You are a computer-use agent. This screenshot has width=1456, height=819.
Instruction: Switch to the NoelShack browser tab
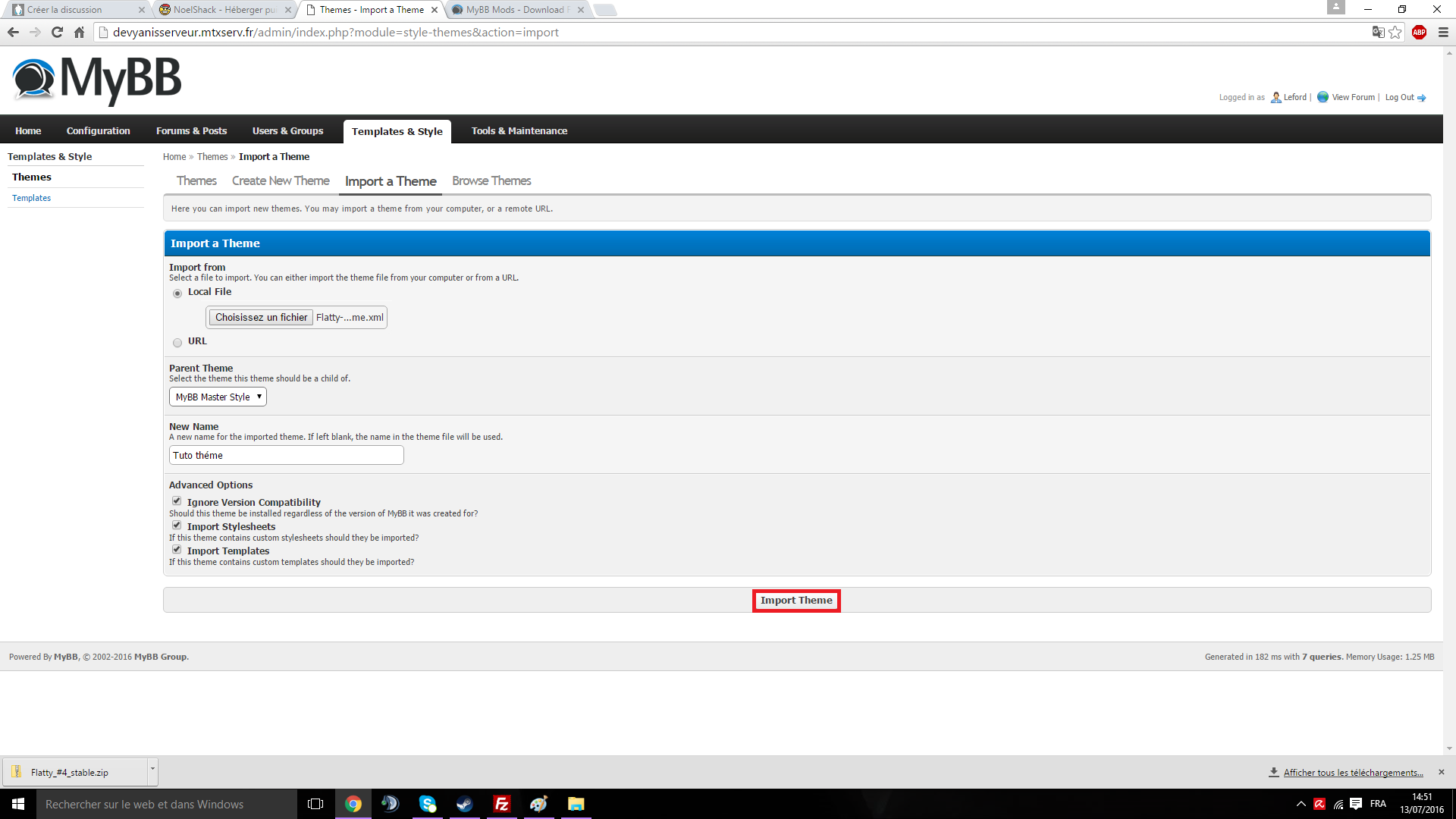225,10
